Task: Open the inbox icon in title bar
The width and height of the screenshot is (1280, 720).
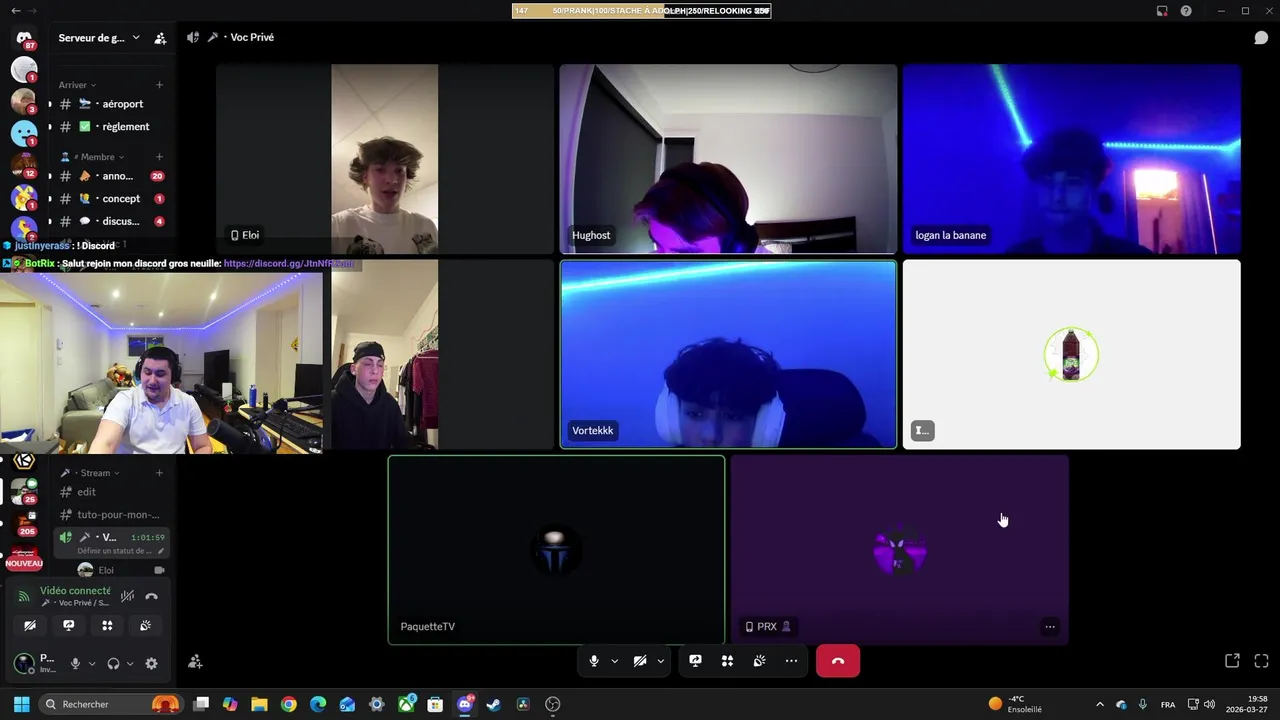Action: pos(1162,11)
